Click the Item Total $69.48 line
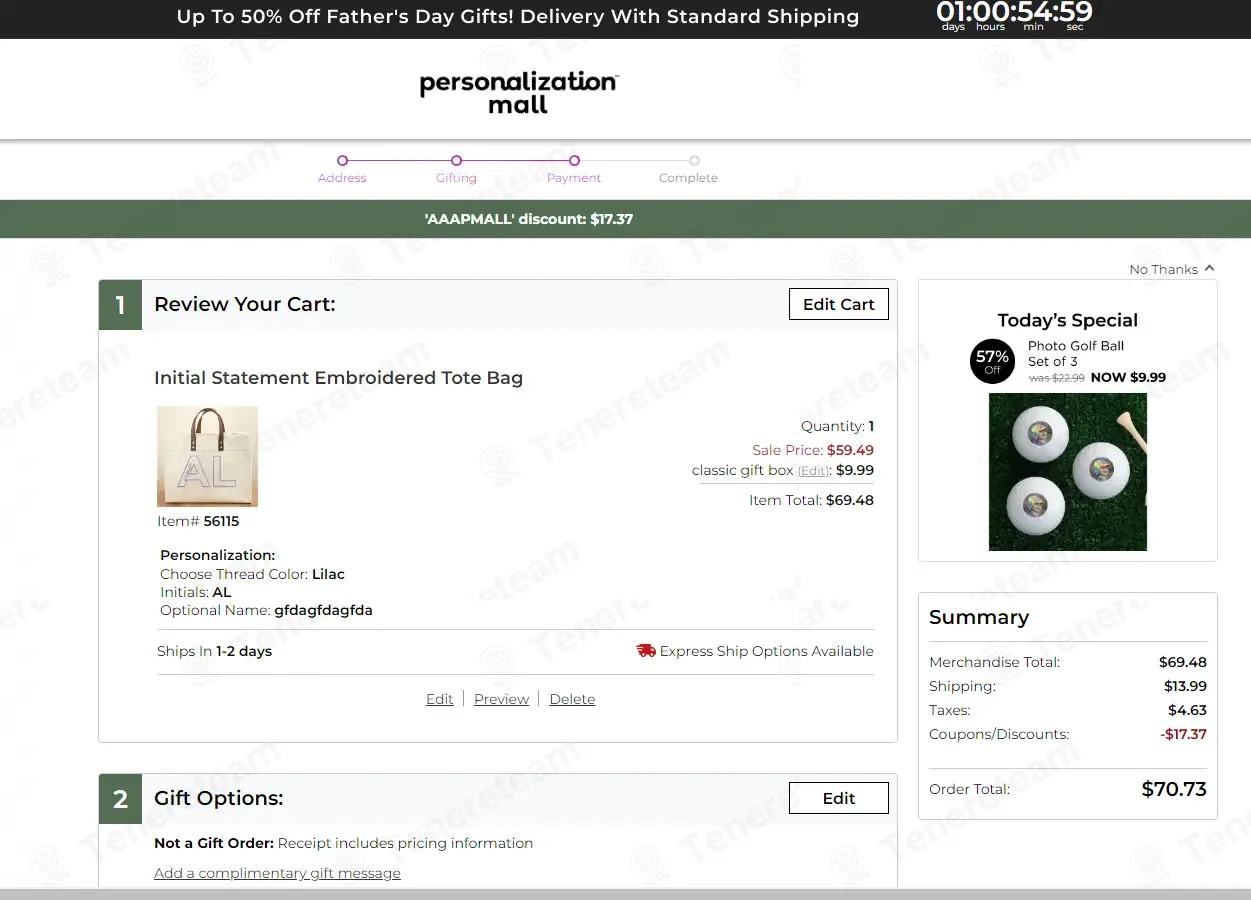This screenshot has height=900, width=1251. [x=811, y=500]
